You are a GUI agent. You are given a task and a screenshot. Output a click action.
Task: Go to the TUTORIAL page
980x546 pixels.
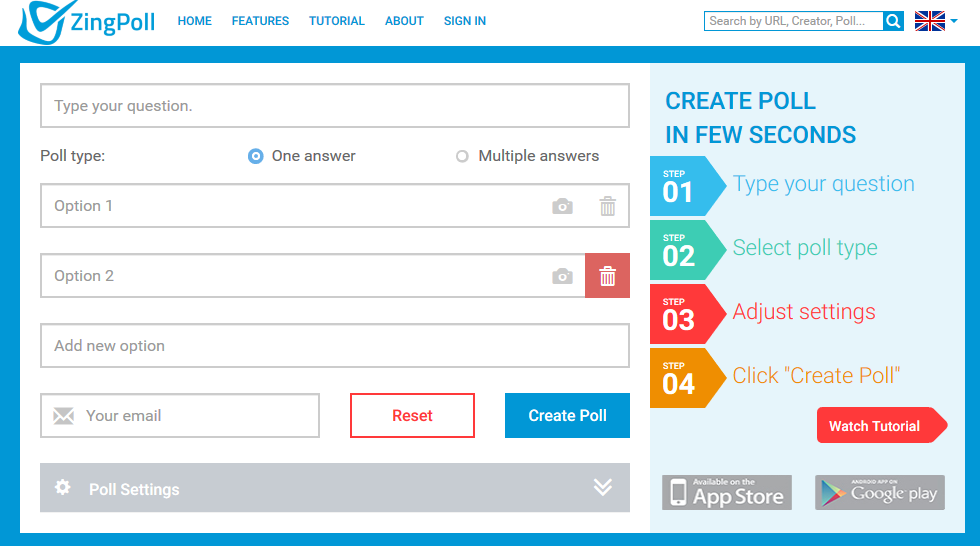click(x=337, y=21)
